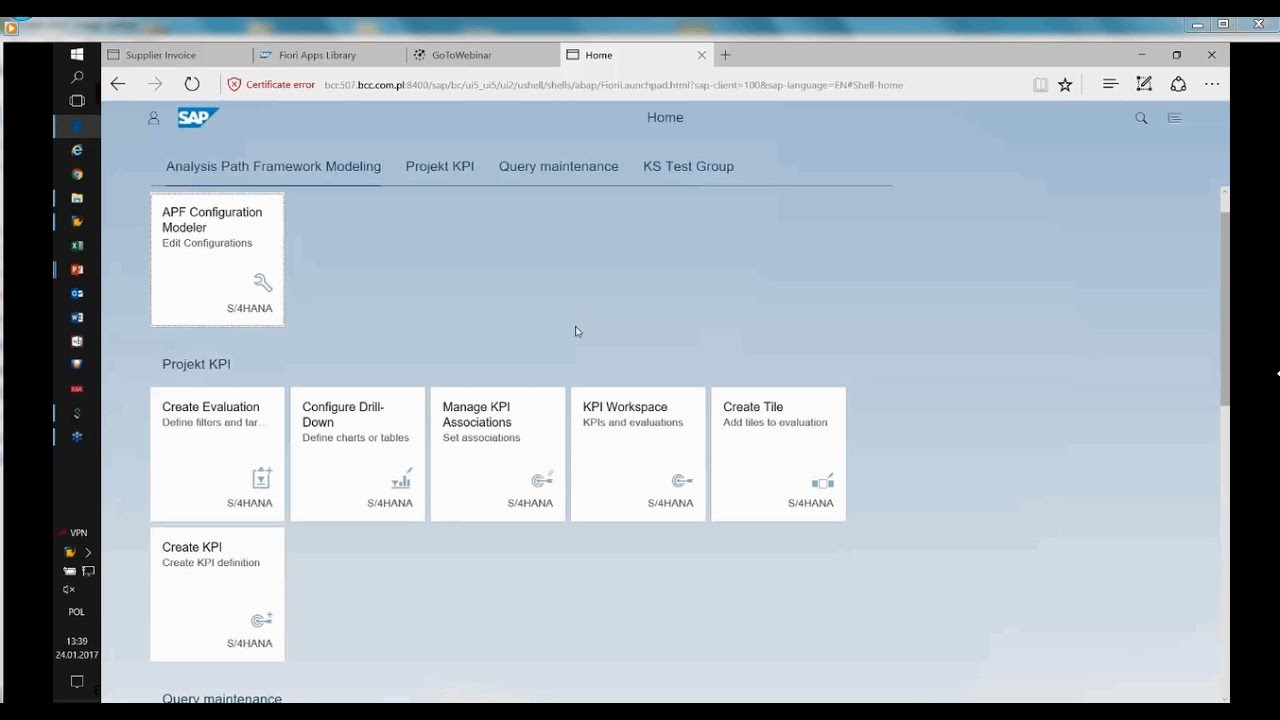1280x720 pixels.
Task: Open Task View on the taskbar
Action: (x=77, y=101)
